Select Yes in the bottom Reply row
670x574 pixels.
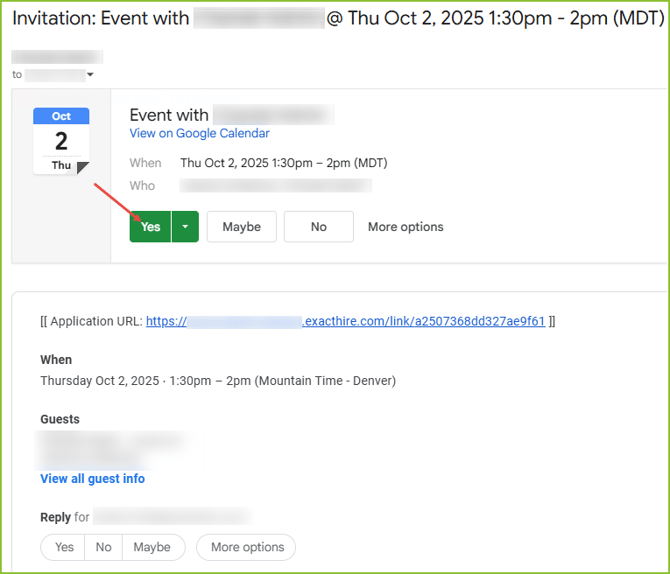(64, 547)
